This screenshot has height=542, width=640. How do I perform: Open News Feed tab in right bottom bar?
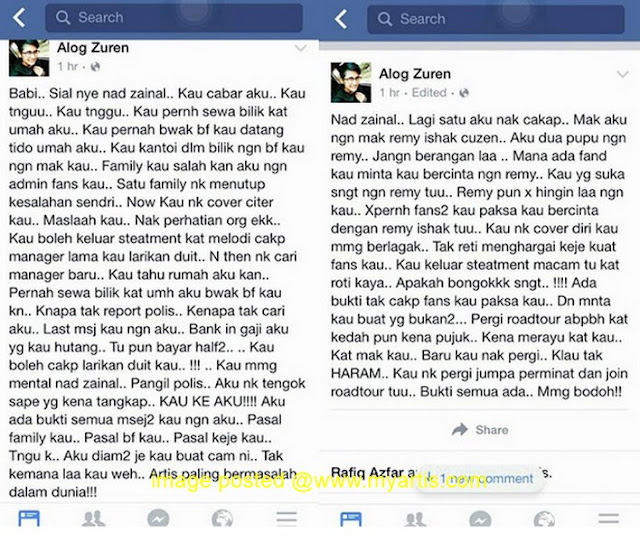[351, 520]
